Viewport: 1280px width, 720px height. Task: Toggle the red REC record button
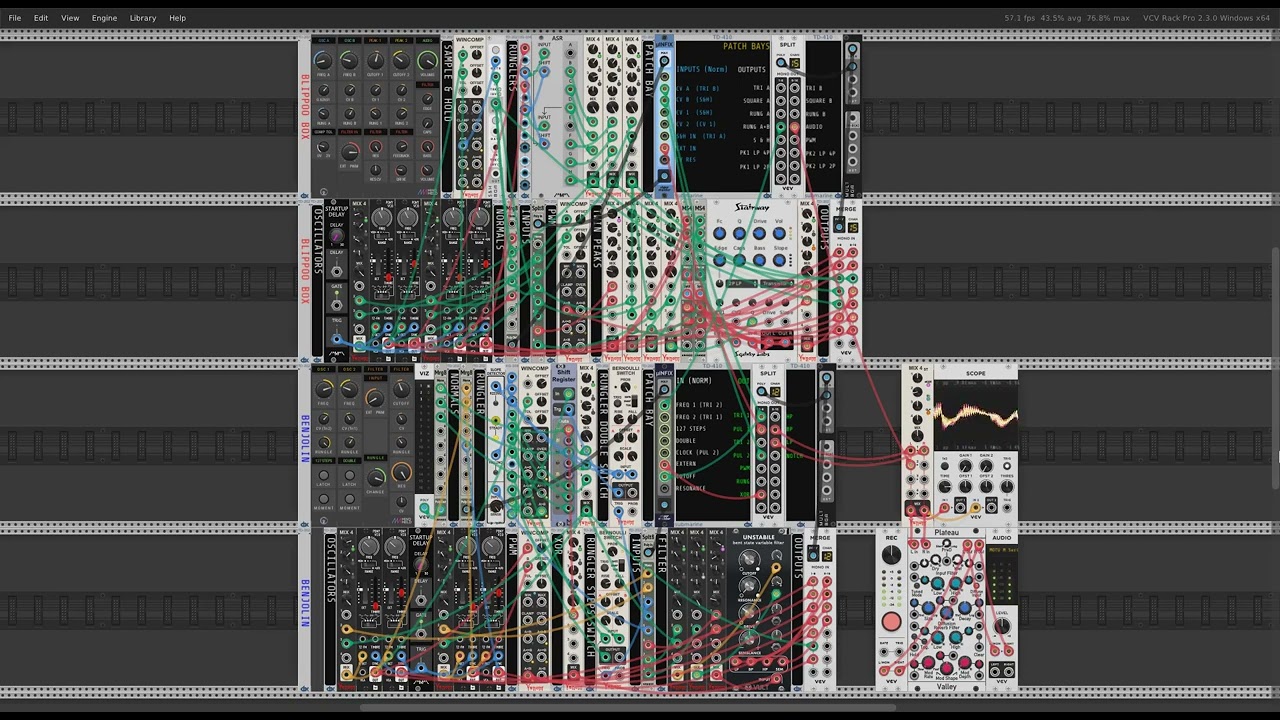pos(891,621)
